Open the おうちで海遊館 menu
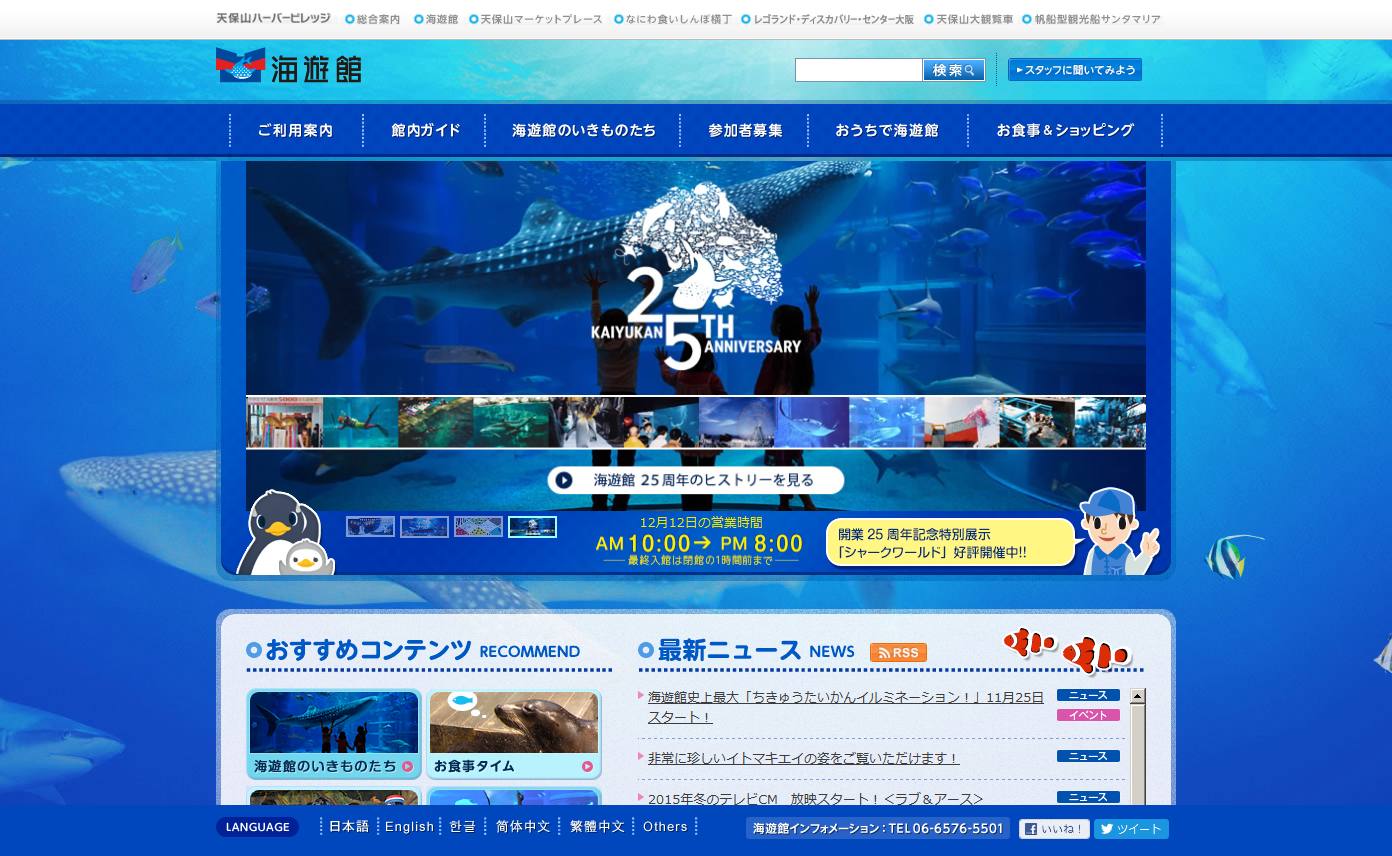Viewport: 1392px width, 856px height. pos(887,130)
